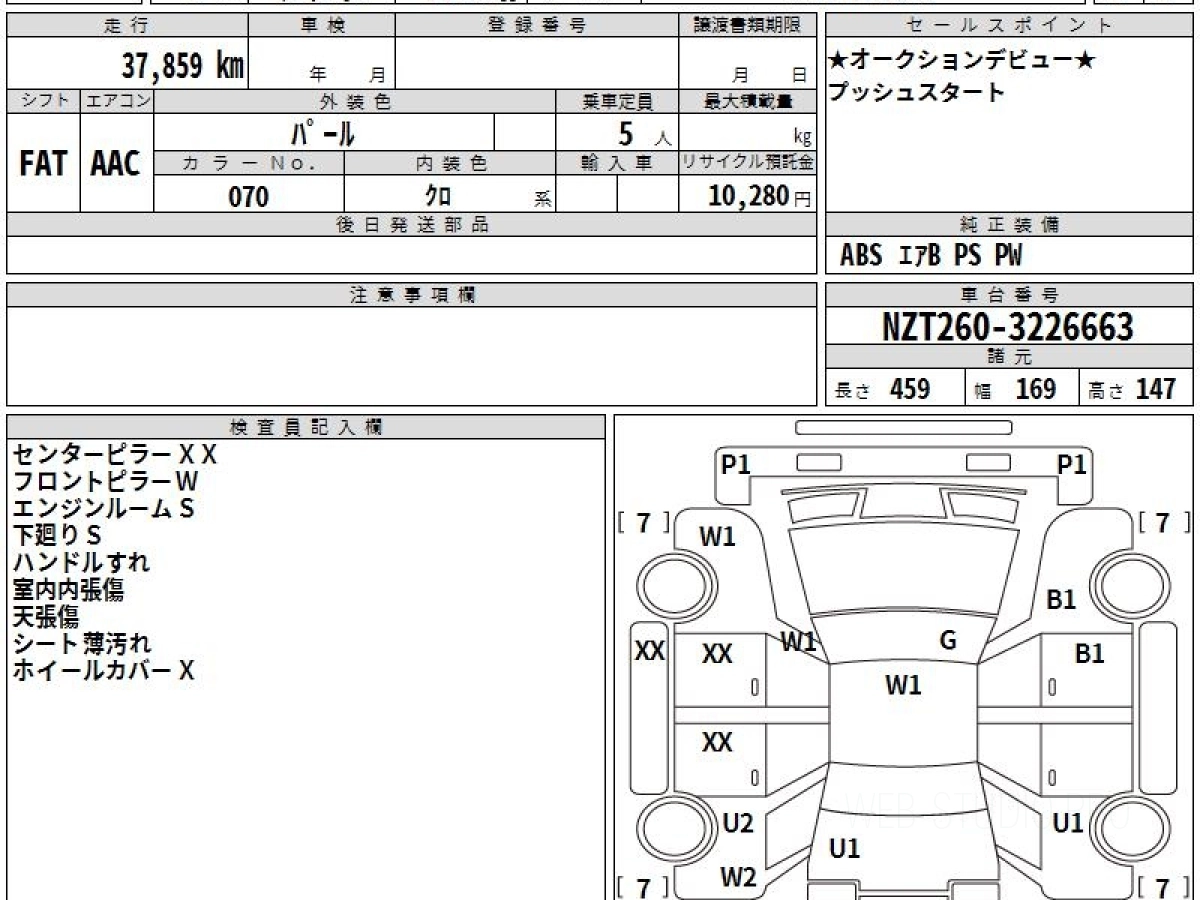Select the ハンドルすれ inspector note
This screenshot has width=1200, height=900.
81,563
